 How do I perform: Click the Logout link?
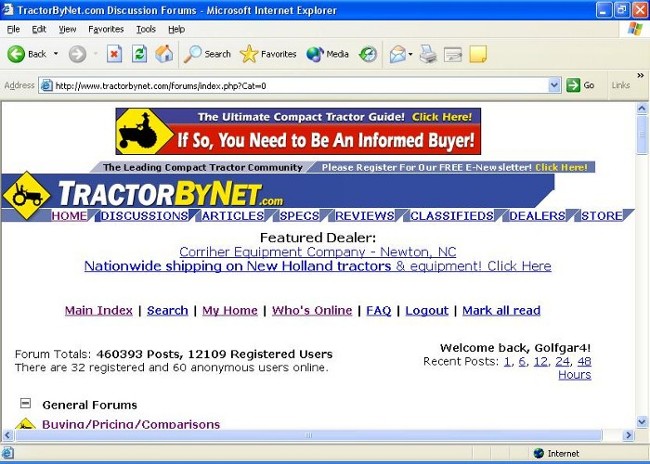click(427, 311)
